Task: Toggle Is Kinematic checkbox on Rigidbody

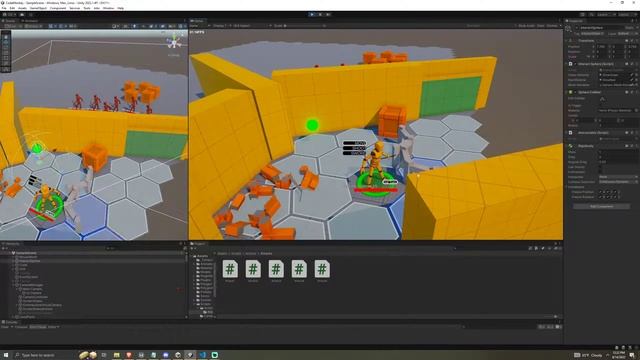Action: coord(600,172)
